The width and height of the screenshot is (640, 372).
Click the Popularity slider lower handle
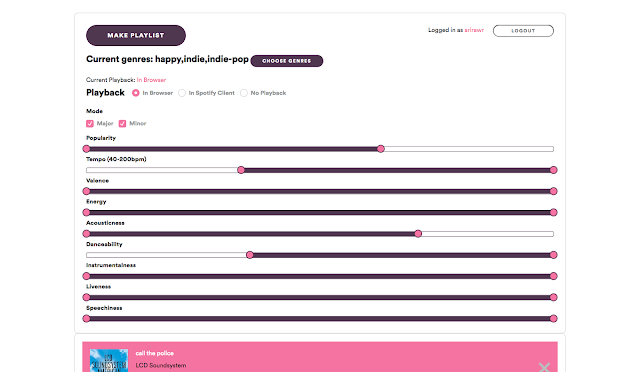tap(87, 149)
